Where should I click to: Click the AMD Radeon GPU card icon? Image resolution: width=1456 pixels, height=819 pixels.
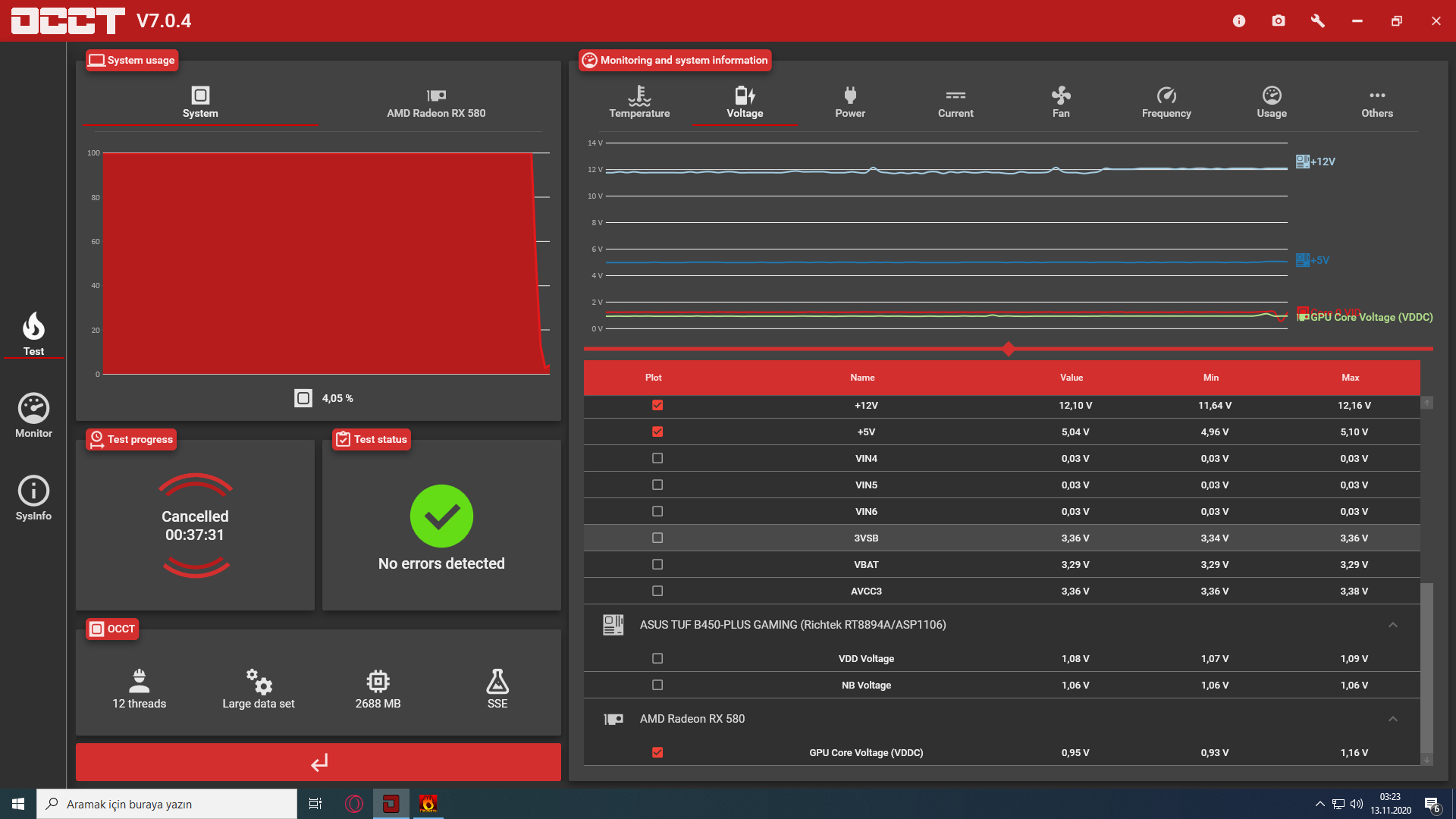click(x=613, y=719)
